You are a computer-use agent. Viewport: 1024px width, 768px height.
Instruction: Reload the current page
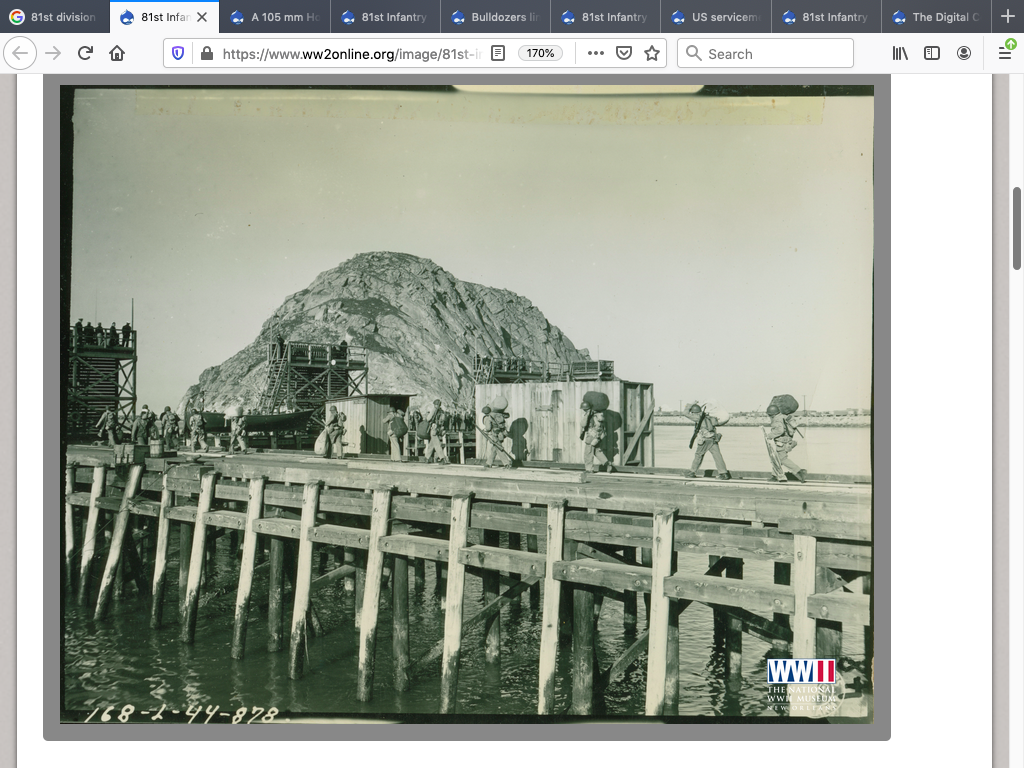tap(85, 54)
